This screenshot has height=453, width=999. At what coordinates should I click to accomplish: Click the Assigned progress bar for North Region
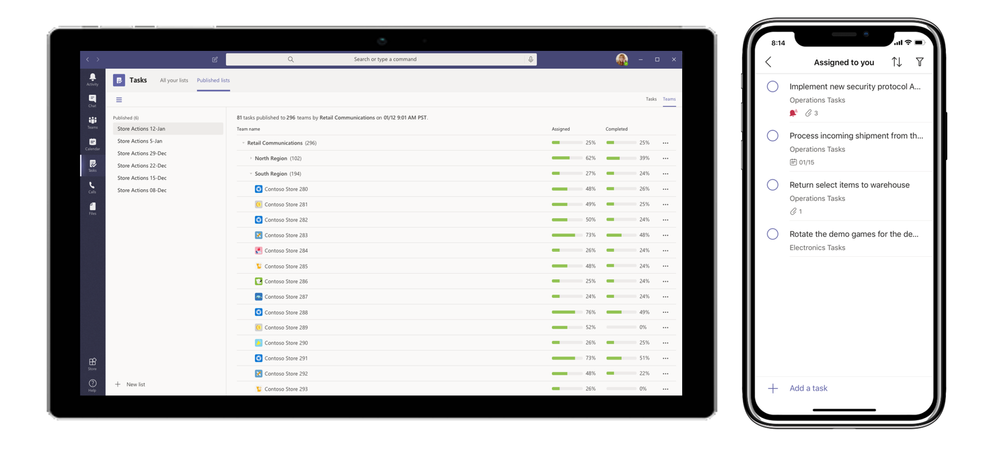[x=566, y=158]
